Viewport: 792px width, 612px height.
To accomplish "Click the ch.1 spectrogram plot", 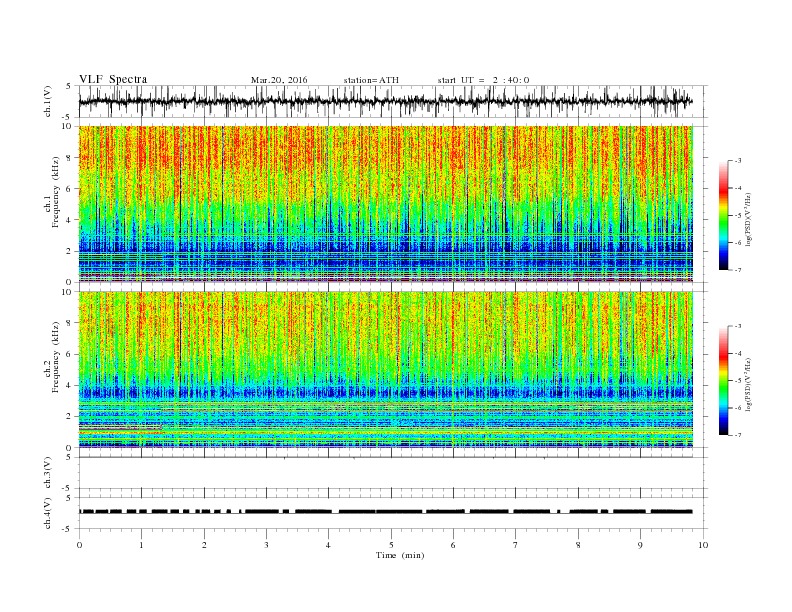I will [x=386, y=204].
